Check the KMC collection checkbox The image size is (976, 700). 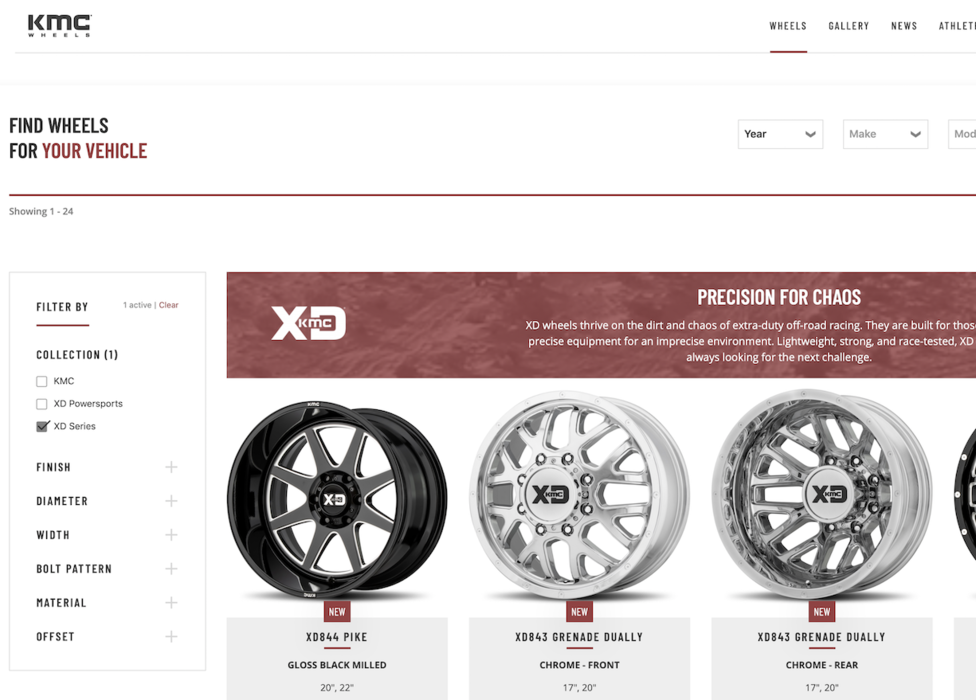point(42,381)
